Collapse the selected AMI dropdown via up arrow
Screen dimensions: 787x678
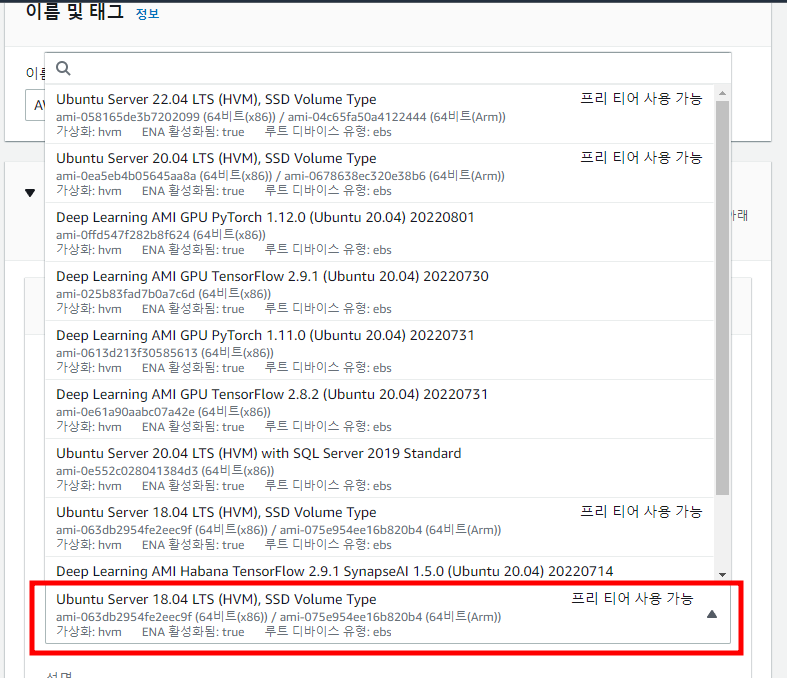click(712, 614)
